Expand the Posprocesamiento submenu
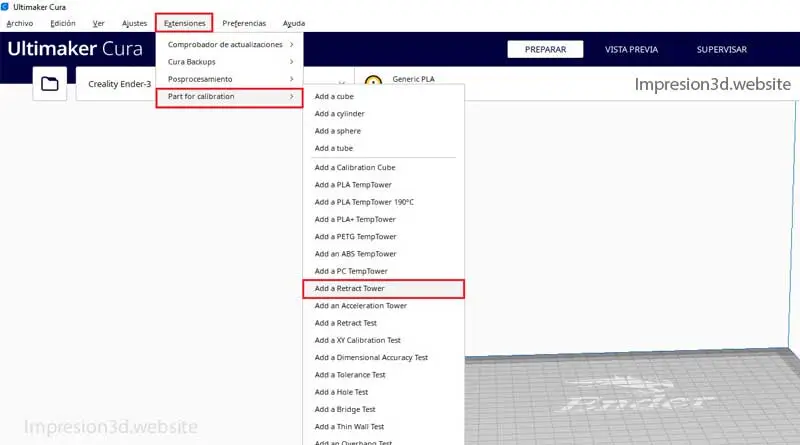This screenshot has width=800, height=445. pyautogui.click(x=230, y=79)
